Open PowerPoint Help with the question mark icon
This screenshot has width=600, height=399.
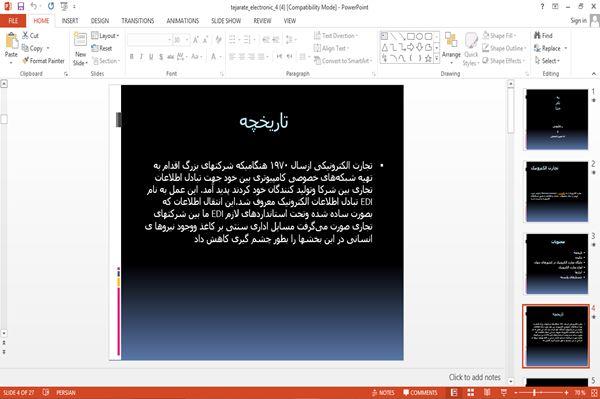coord(542,7)
